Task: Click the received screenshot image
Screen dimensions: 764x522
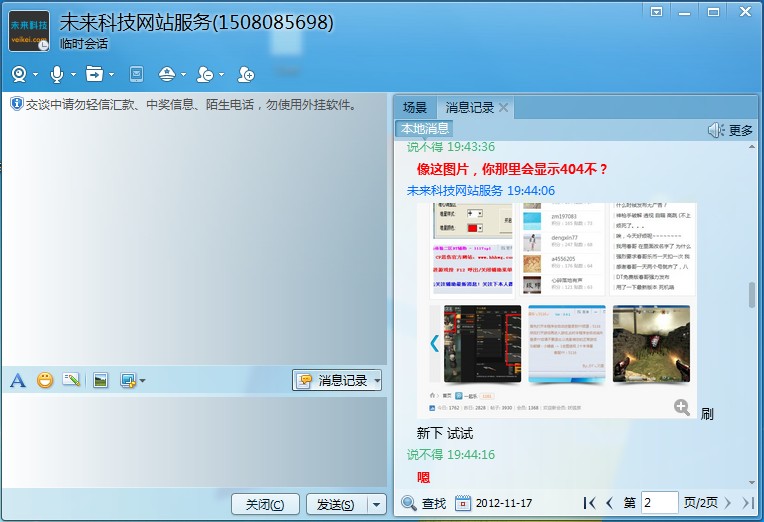Action: [557, 310]
